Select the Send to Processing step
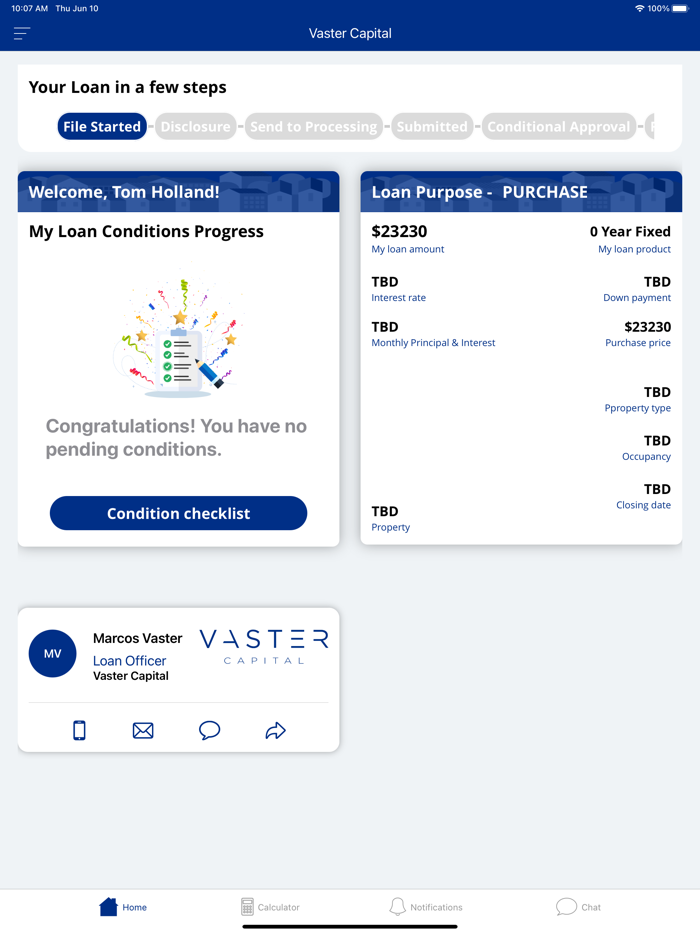Image resolution: width=700 pixels, height=934 pixels. [x=313, y=127]
